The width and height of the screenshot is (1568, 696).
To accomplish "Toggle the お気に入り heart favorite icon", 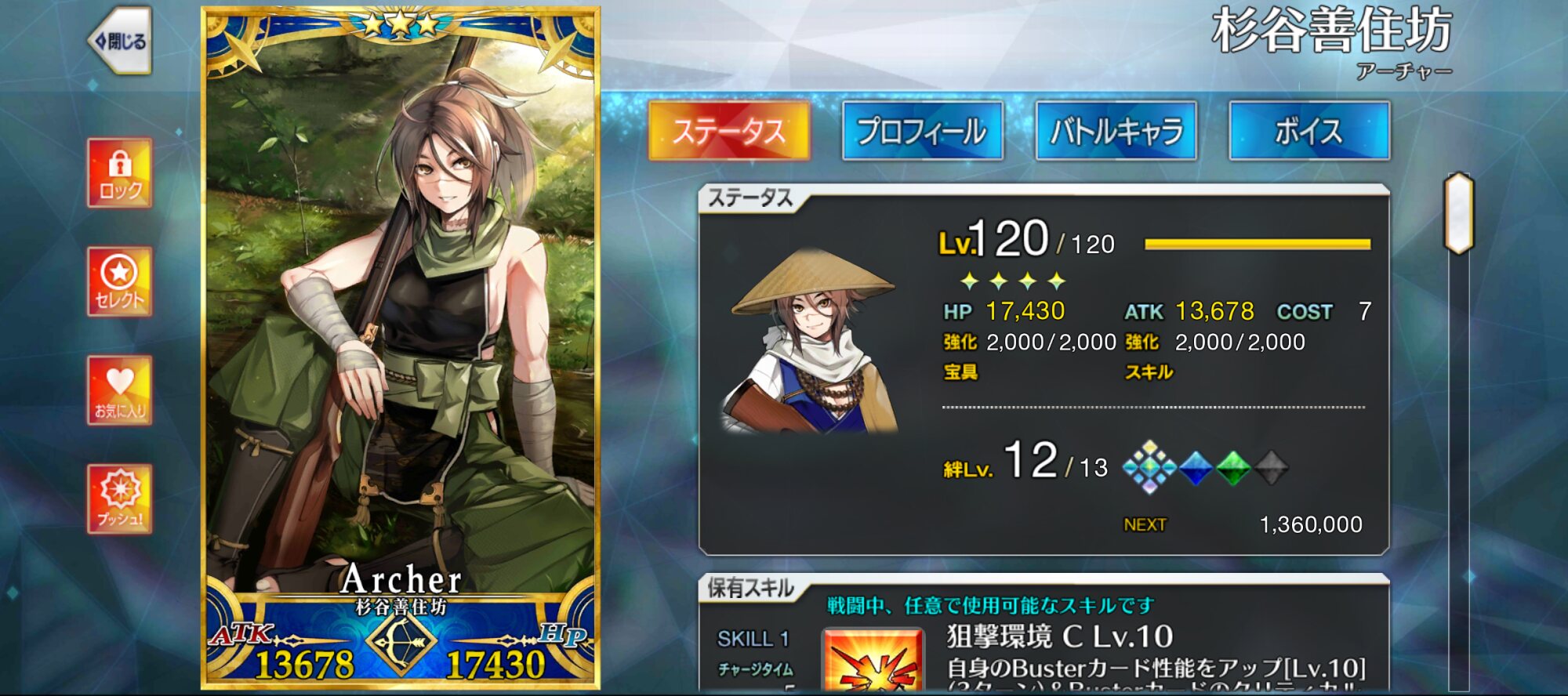I will [x=120, y=390].
